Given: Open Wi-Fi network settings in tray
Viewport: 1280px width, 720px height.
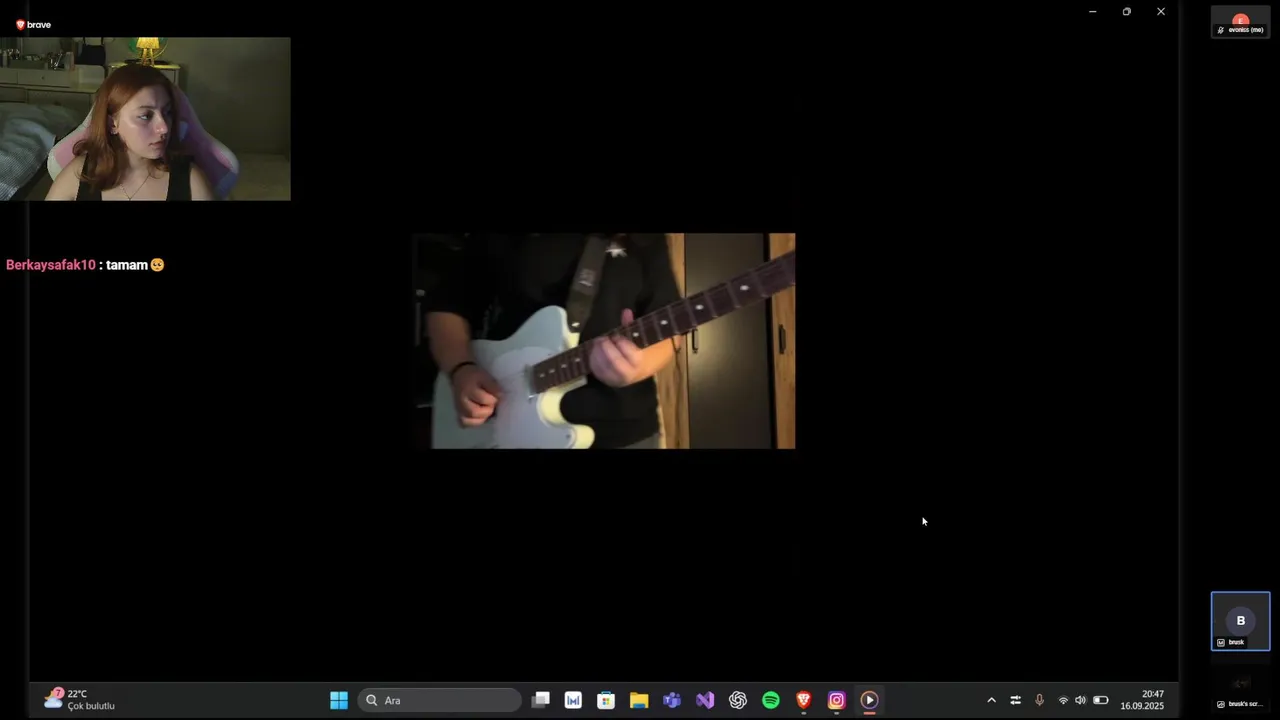Looking at the screenshot, I should [1063, 700].
